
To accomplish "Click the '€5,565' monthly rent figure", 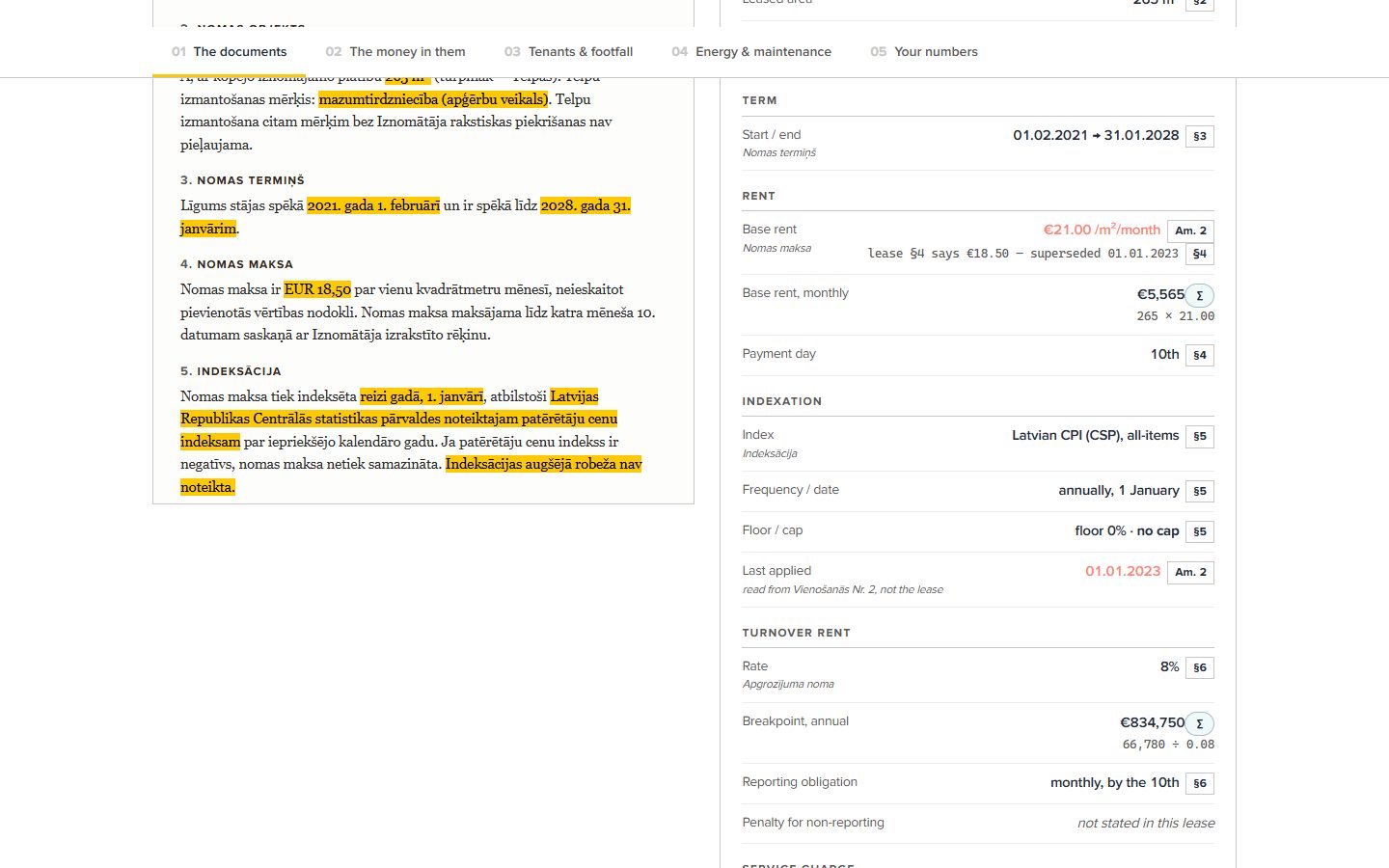I will coord(1160,294).
